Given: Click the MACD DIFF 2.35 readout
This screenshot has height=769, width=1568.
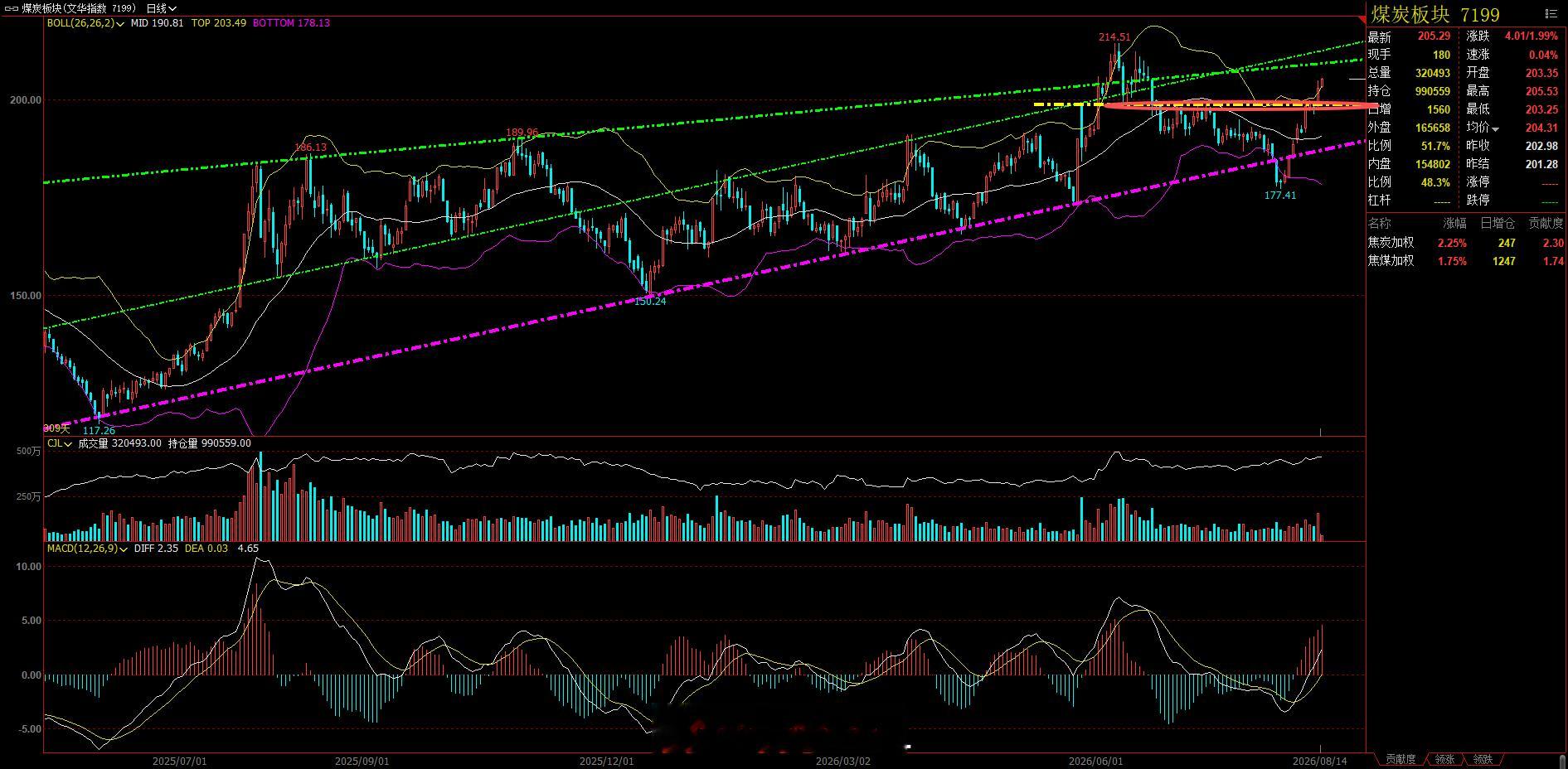Looking at the screenshot, I should coord(156,549).
